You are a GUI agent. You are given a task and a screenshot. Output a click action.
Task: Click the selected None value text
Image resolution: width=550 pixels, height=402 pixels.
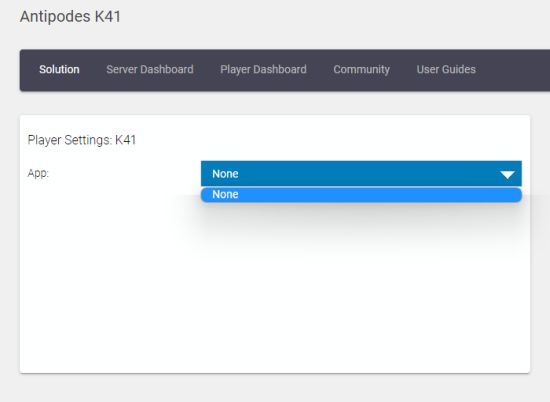click(225, 174)
